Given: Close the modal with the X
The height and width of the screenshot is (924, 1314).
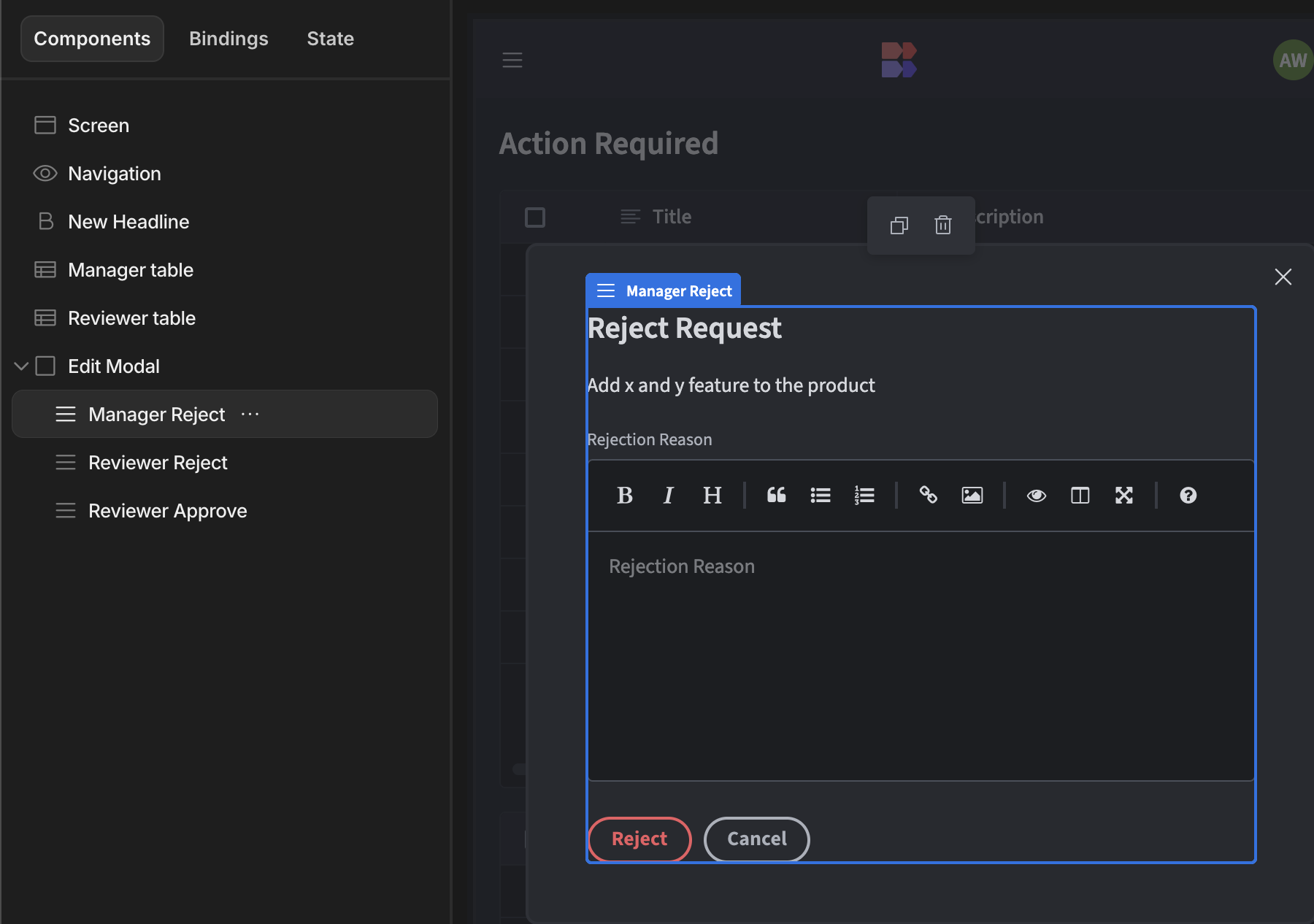Looking at the screenshot, I should click(1283, 277).
